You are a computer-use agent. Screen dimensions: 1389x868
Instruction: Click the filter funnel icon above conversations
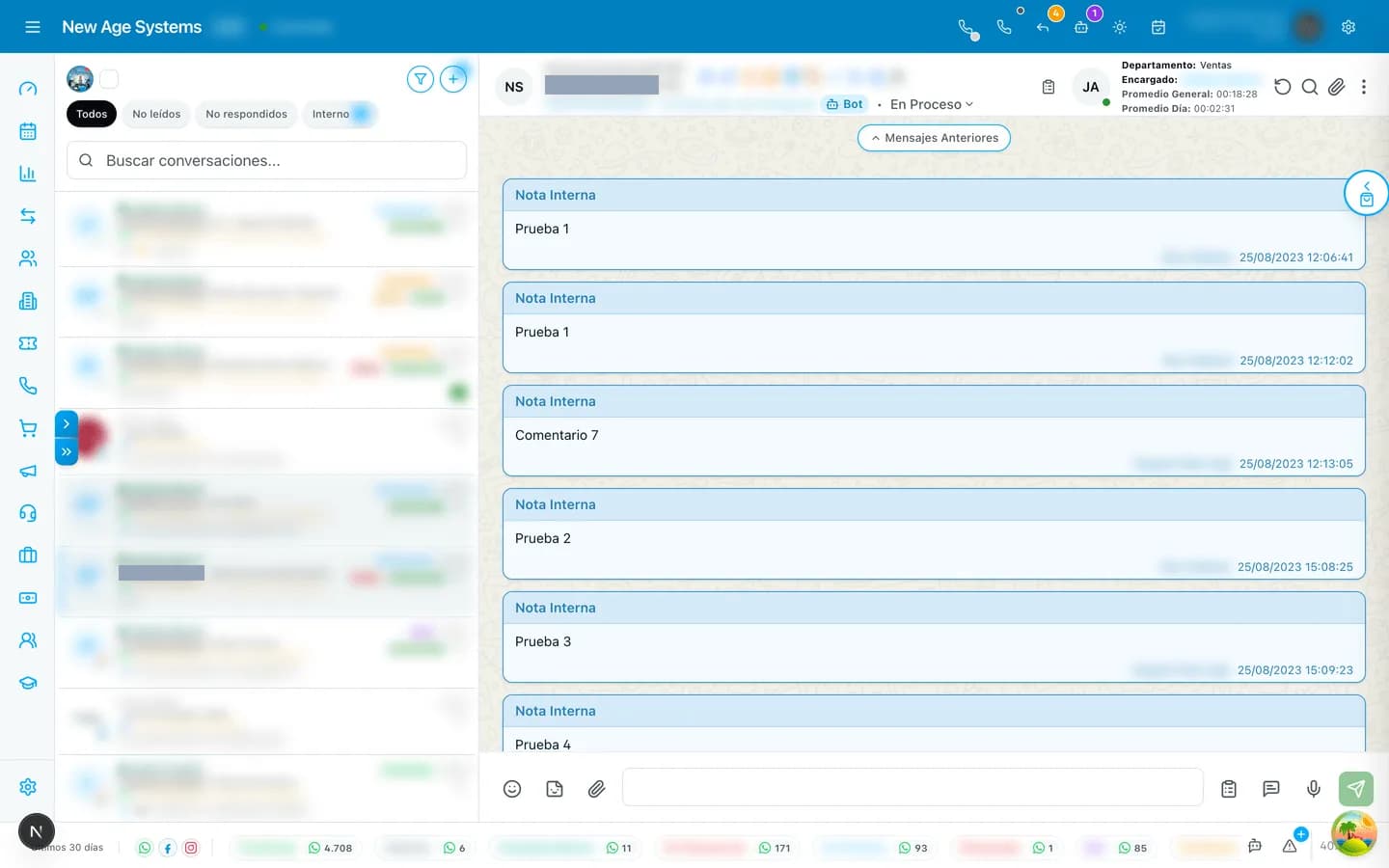[421, 79]
